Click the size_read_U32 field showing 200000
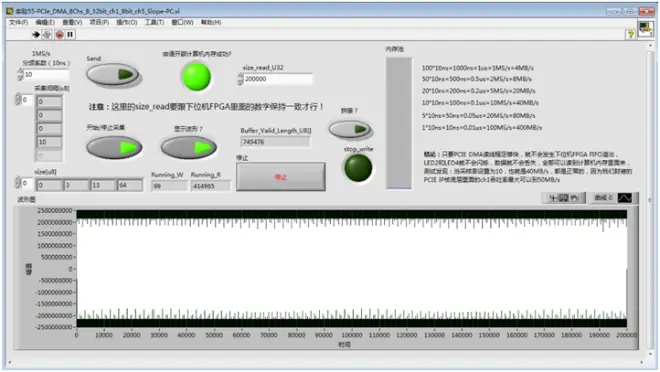 click(278, 79)
